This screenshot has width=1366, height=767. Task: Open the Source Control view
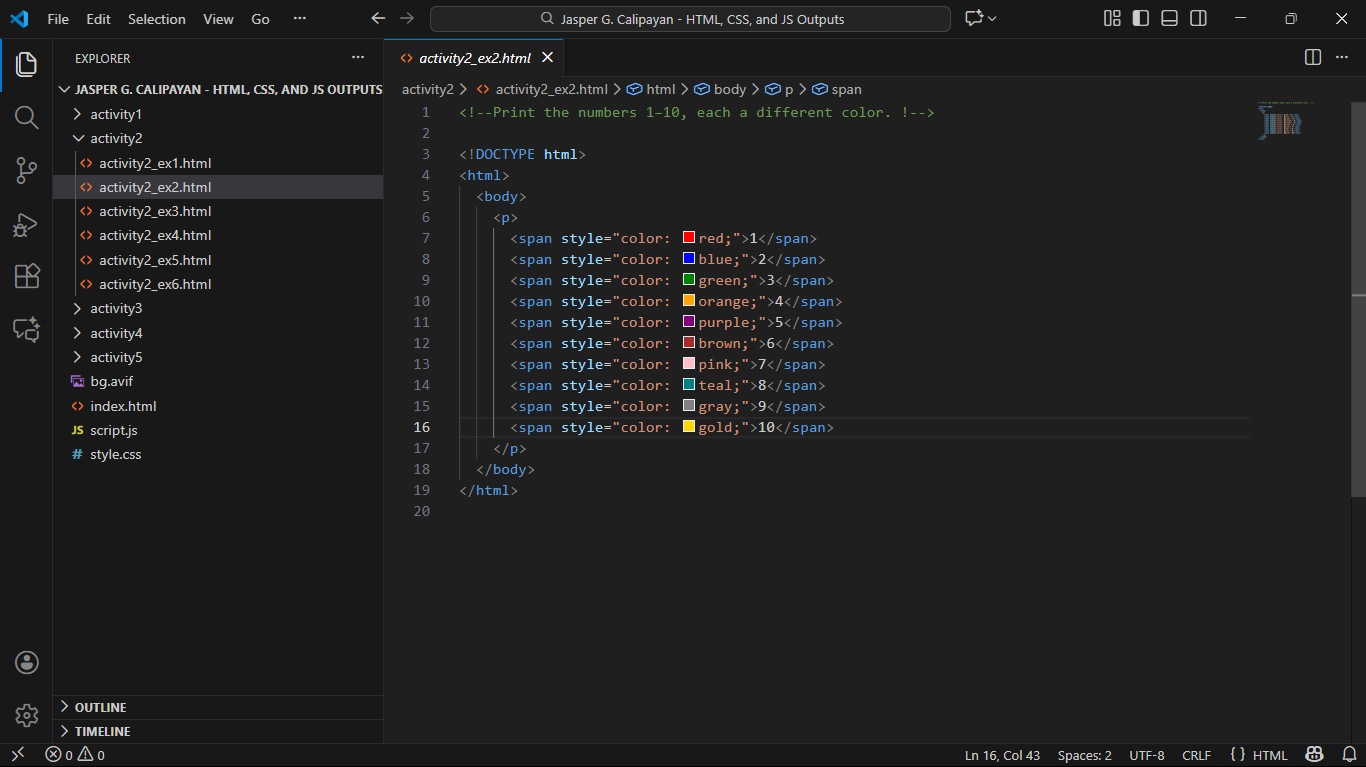27,171
